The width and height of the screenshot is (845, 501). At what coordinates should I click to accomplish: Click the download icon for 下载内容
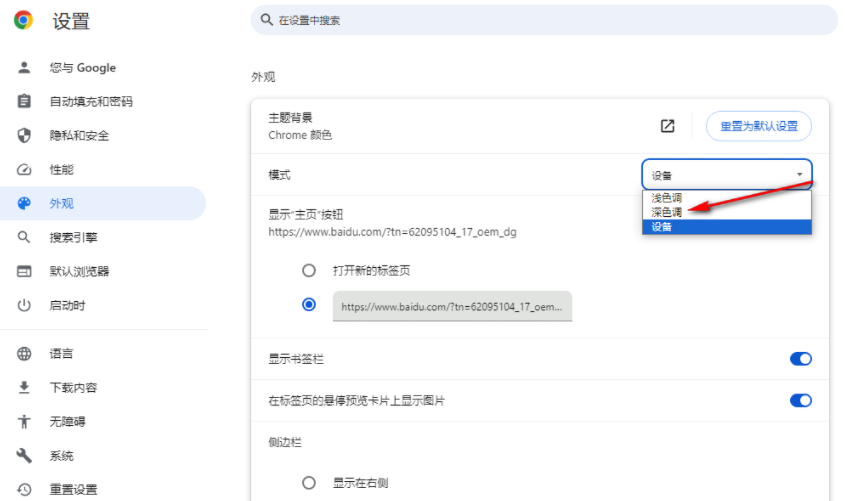pyautogui.click(x=24, y=387)
